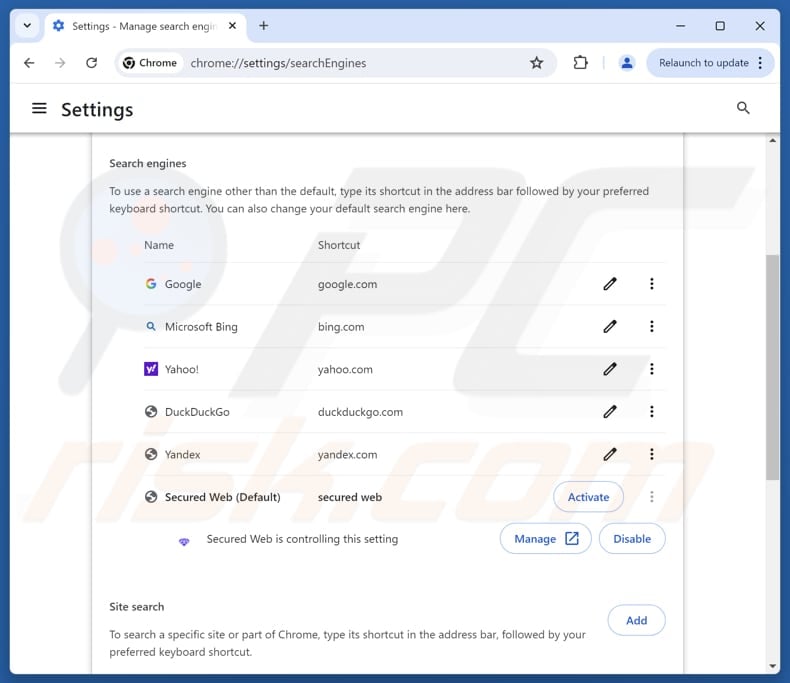Edit the Yandex search engine entry
Viewport: 790px width, 683px height.
[610, 454]
